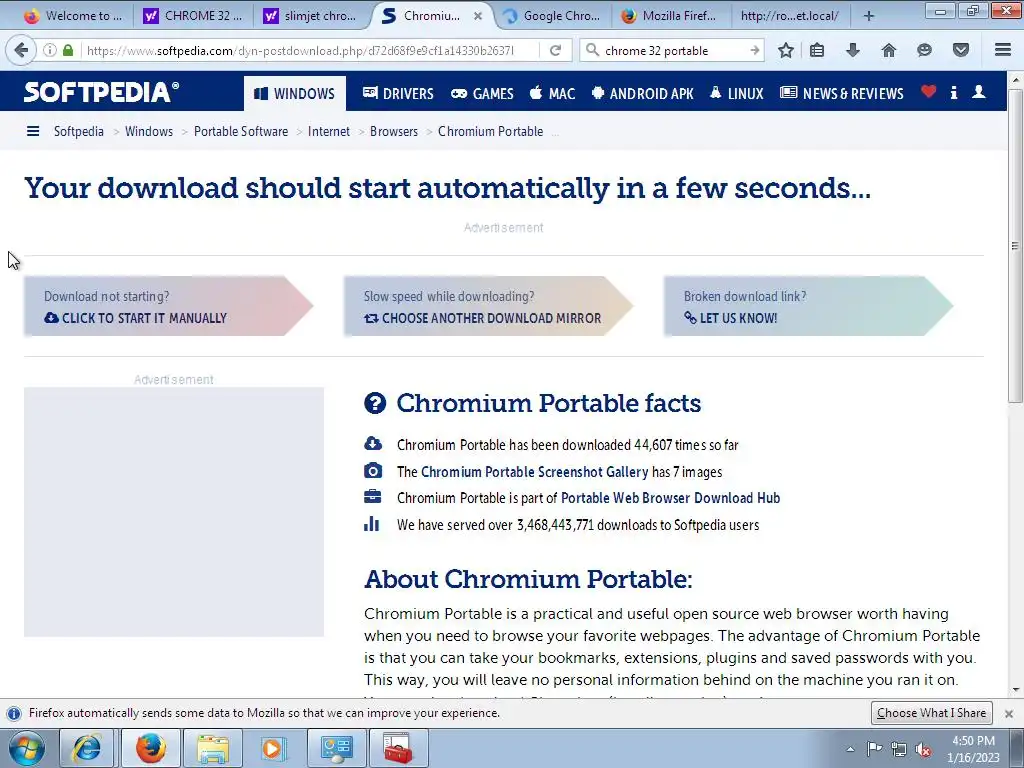Click the red toolbox taskbar icon

[398, 748]
